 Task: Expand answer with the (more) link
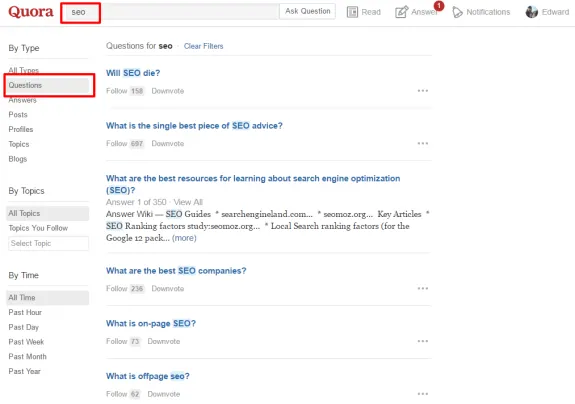(184, 238)
